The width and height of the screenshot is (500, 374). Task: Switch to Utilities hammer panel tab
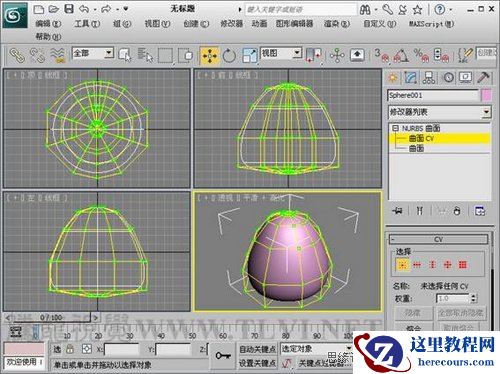point(483,78)
